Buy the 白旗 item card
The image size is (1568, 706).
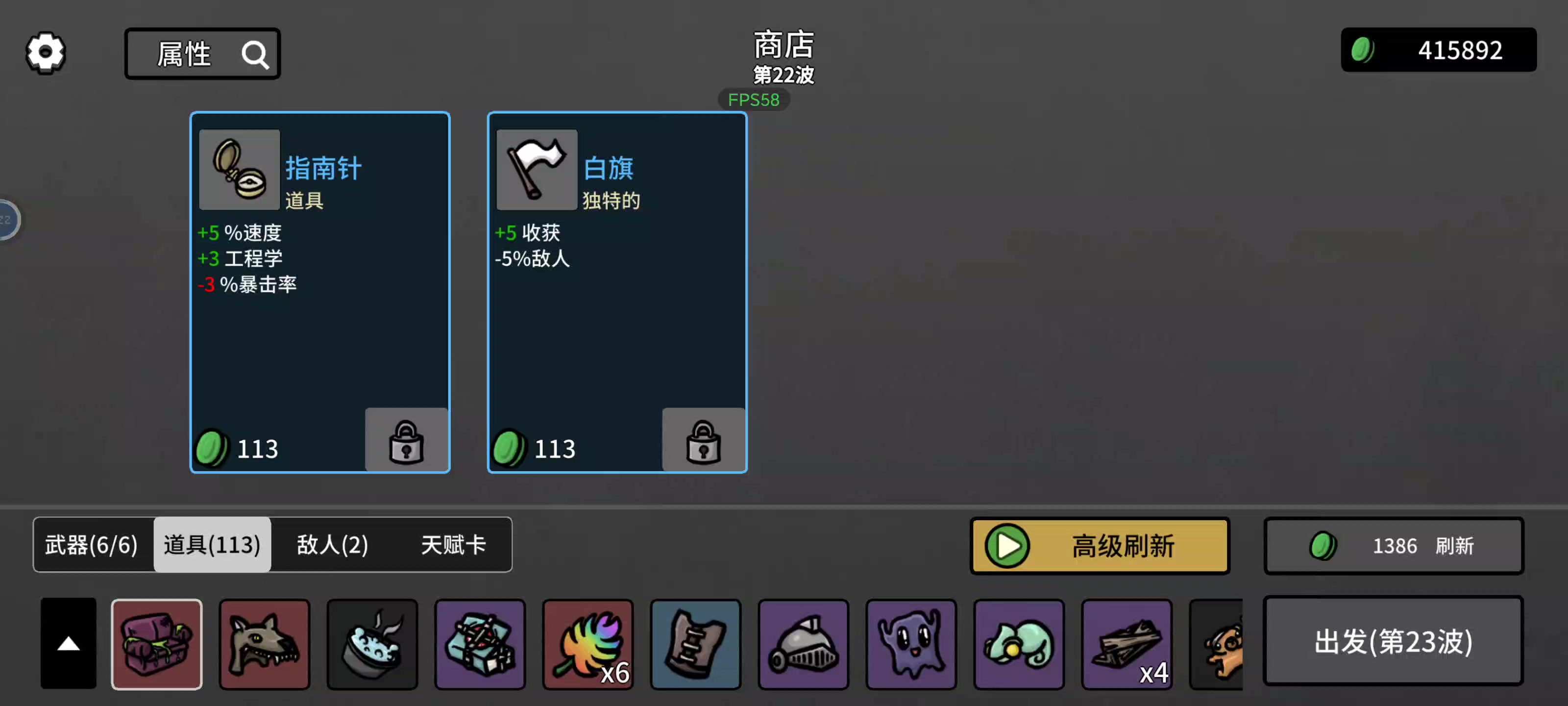[x=616, y=292]
